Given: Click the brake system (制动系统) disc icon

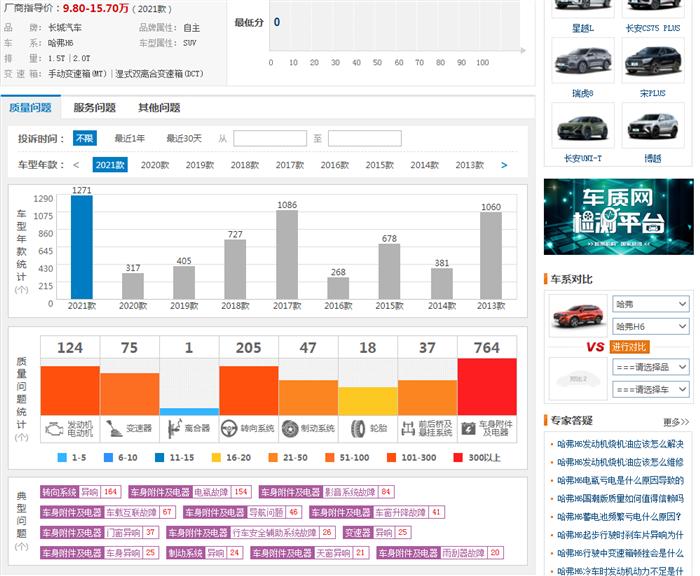Looking at the screenshot, I should (x=290, y=429).
